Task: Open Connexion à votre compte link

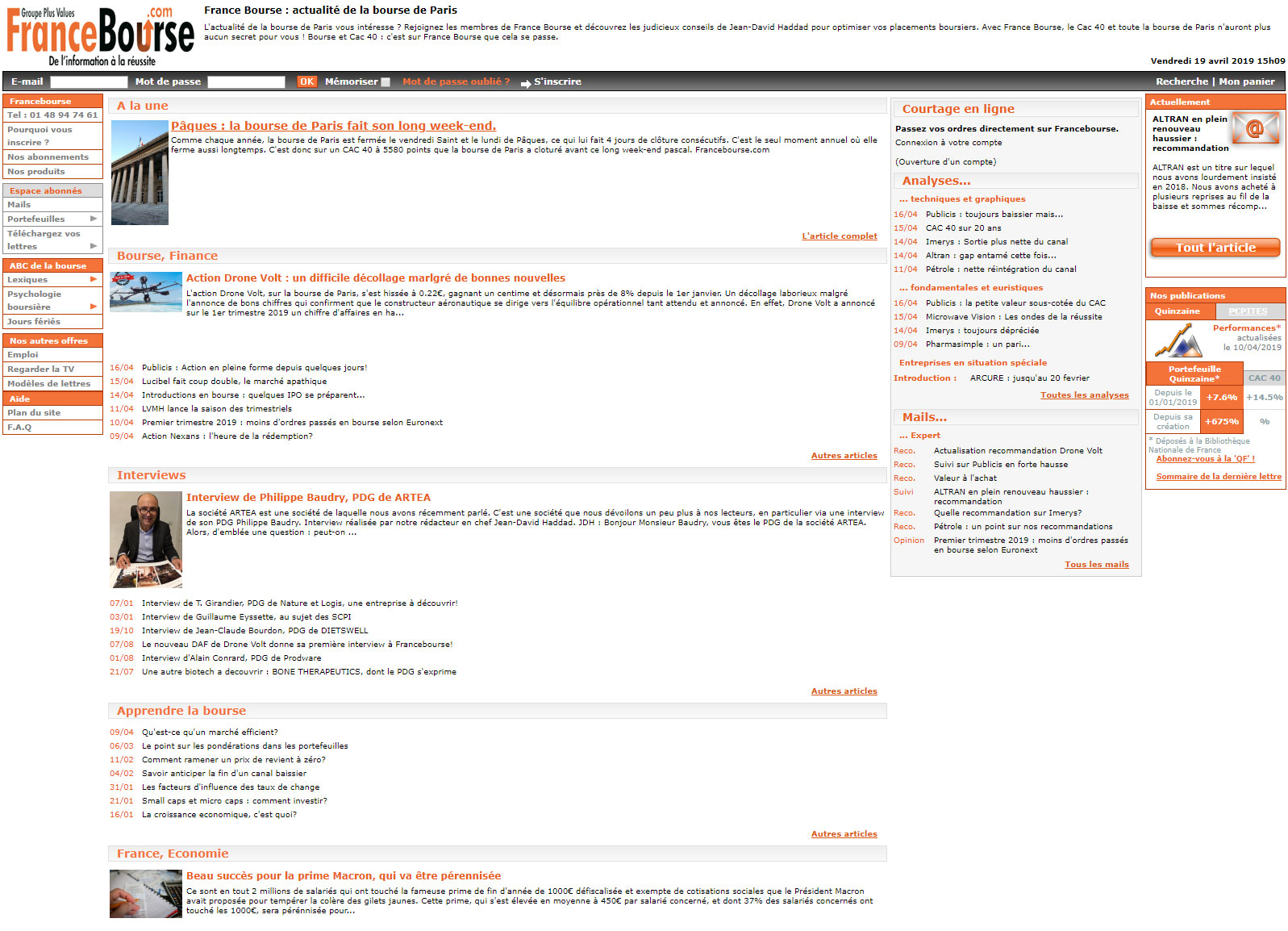Action: pyautogui.click(x=948, y=143)
